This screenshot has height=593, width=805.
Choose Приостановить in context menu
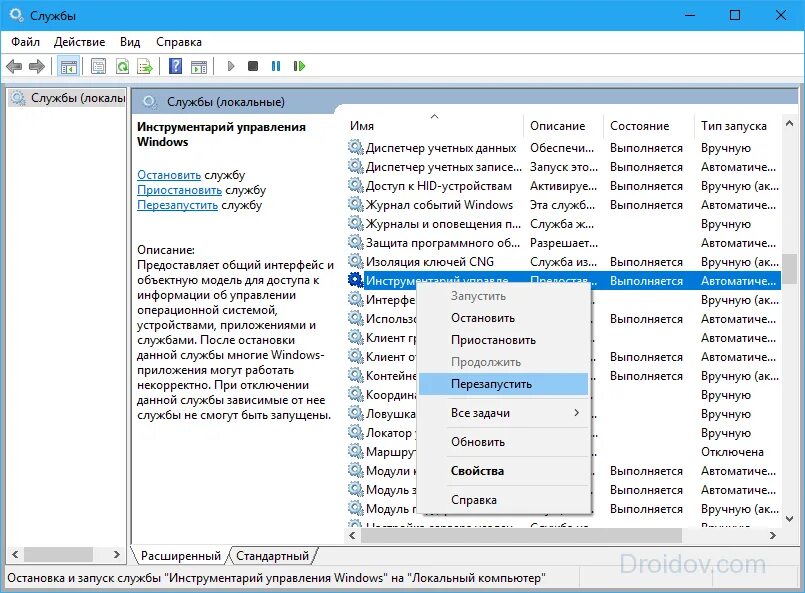coord(505,340)
